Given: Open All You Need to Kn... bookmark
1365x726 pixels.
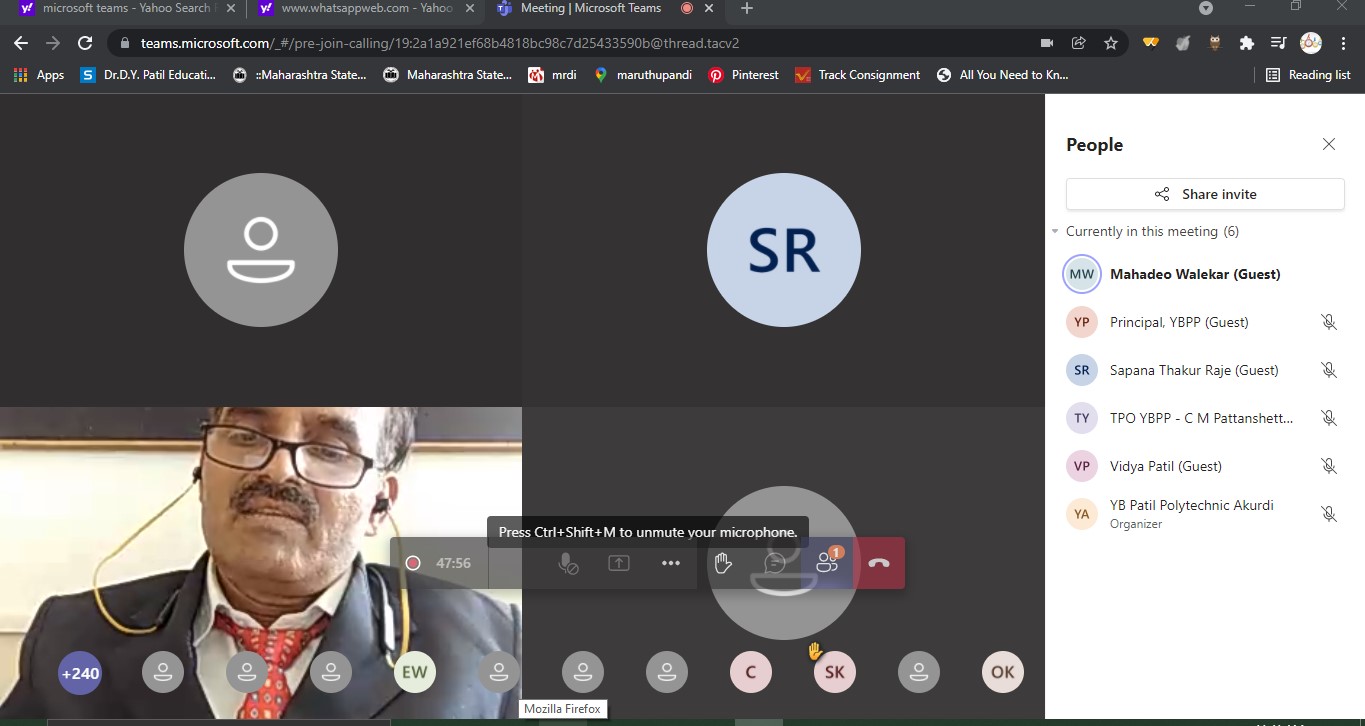Looking at the screenshot, I should 1003,75.
